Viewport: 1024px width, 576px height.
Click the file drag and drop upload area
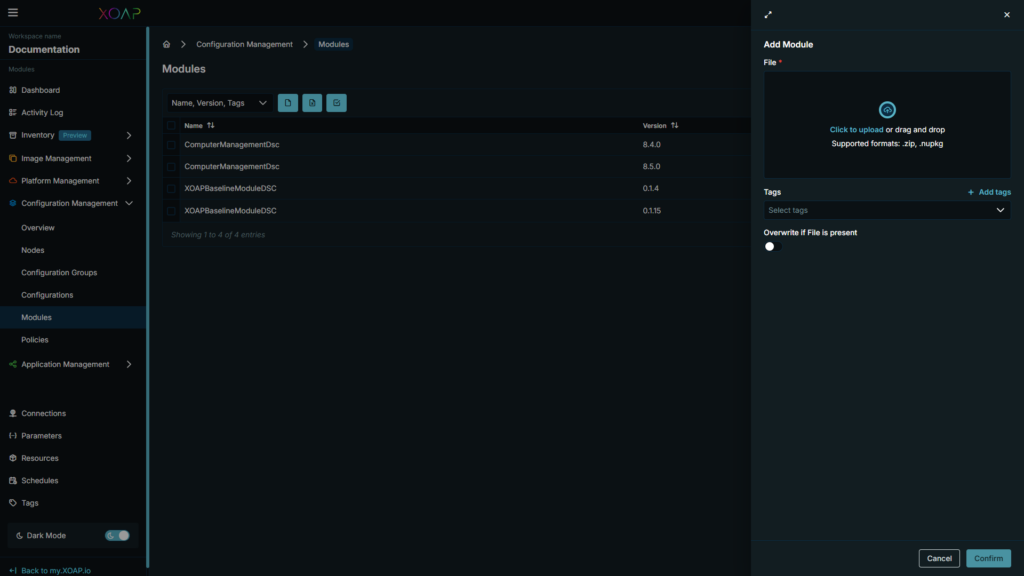click(x=887, y=125)
